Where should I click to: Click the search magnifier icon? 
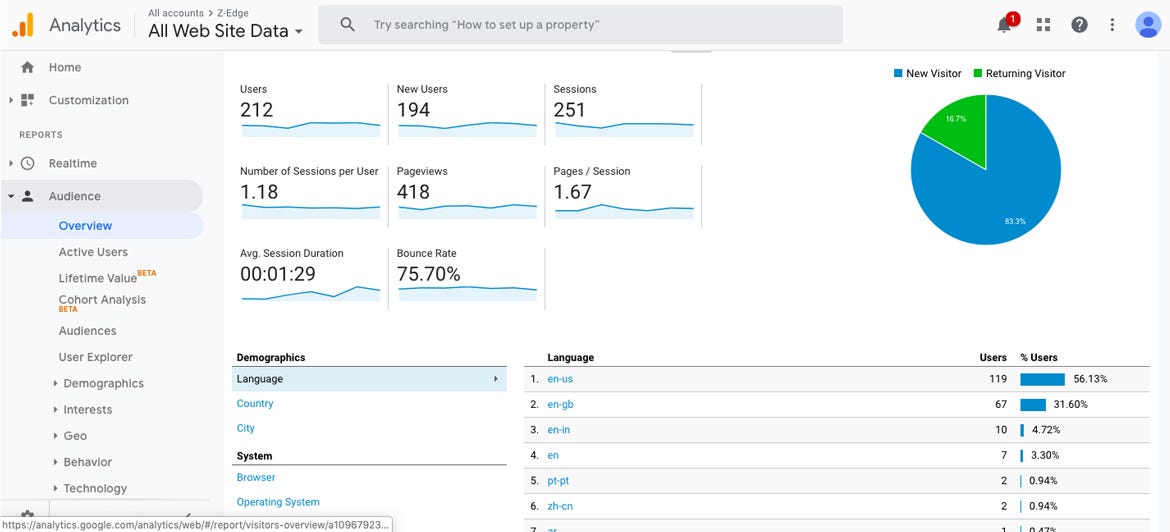347,25
